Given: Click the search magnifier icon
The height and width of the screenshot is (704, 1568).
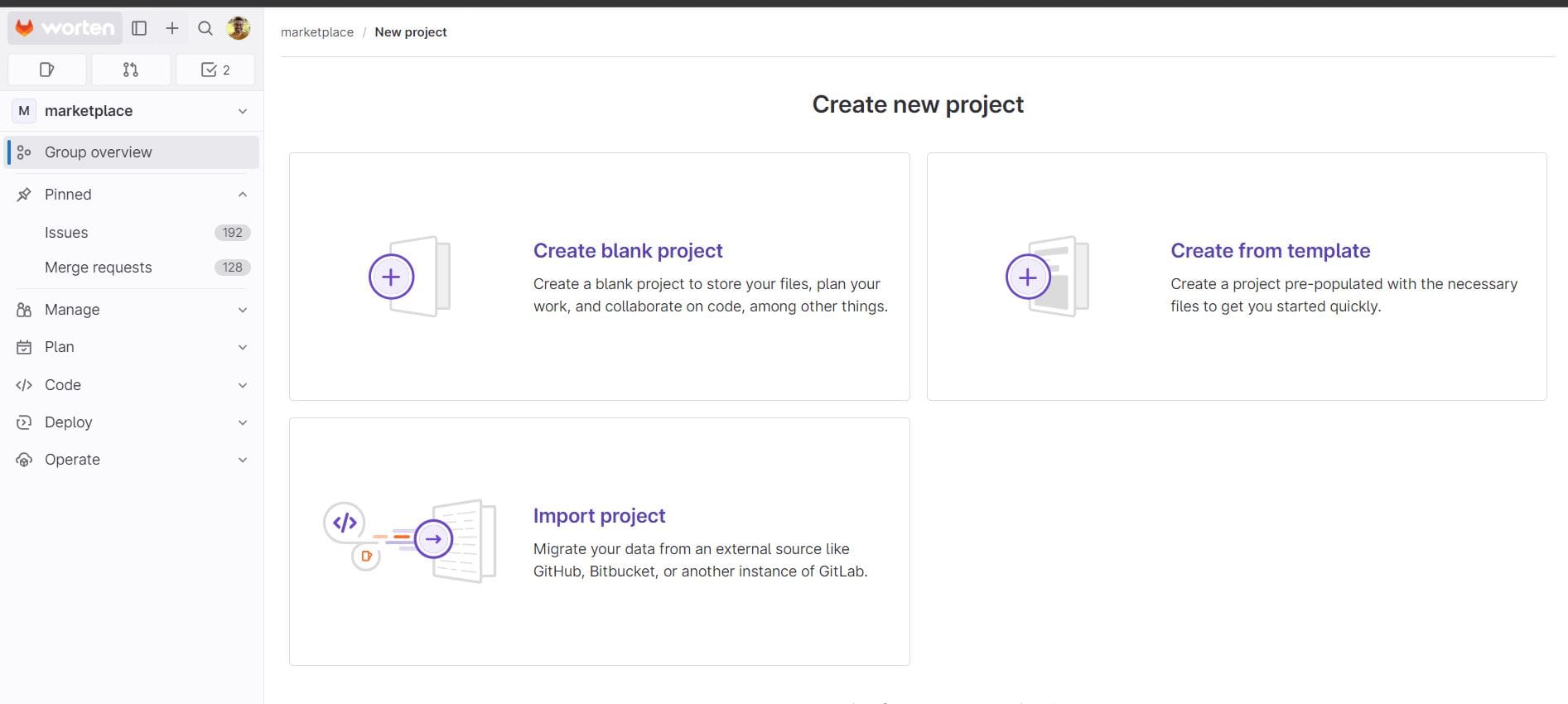Looking at the screenshot, I should [x=205, y=28].
